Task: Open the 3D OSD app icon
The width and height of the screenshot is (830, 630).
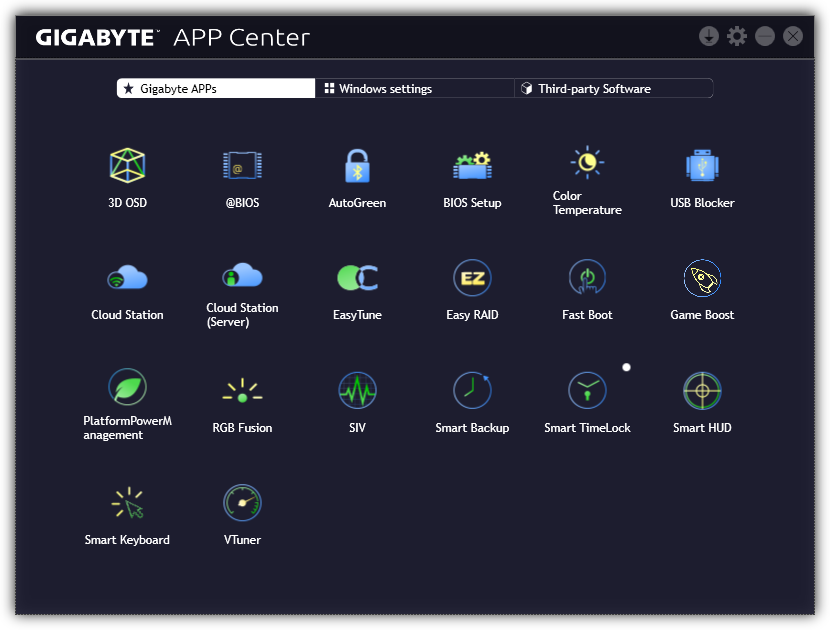Action: tap(127, 166)
